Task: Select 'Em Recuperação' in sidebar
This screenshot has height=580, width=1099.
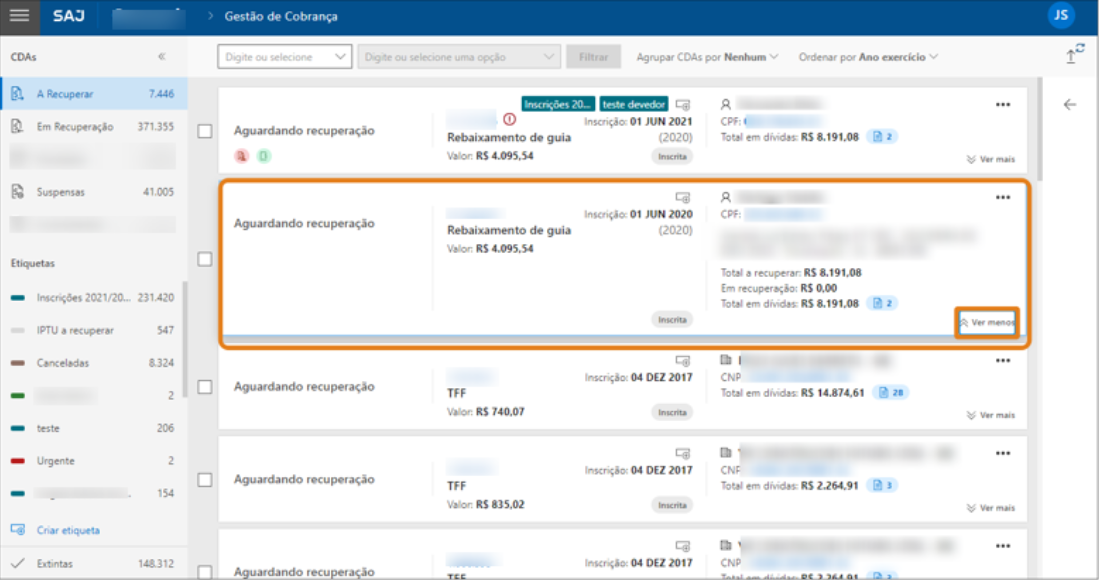Action: click(x=75, y=127)
